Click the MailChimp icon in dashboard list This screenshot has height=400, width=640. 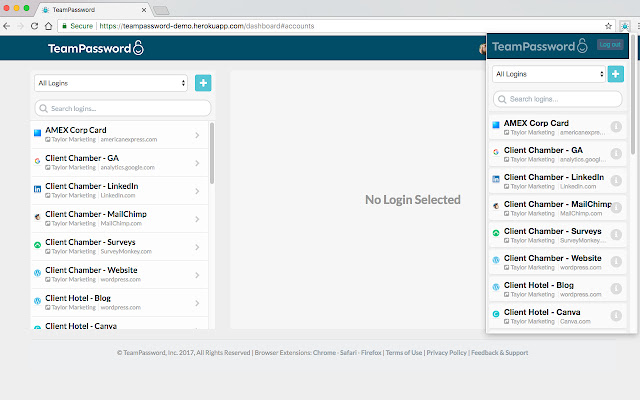pos(37,217)
